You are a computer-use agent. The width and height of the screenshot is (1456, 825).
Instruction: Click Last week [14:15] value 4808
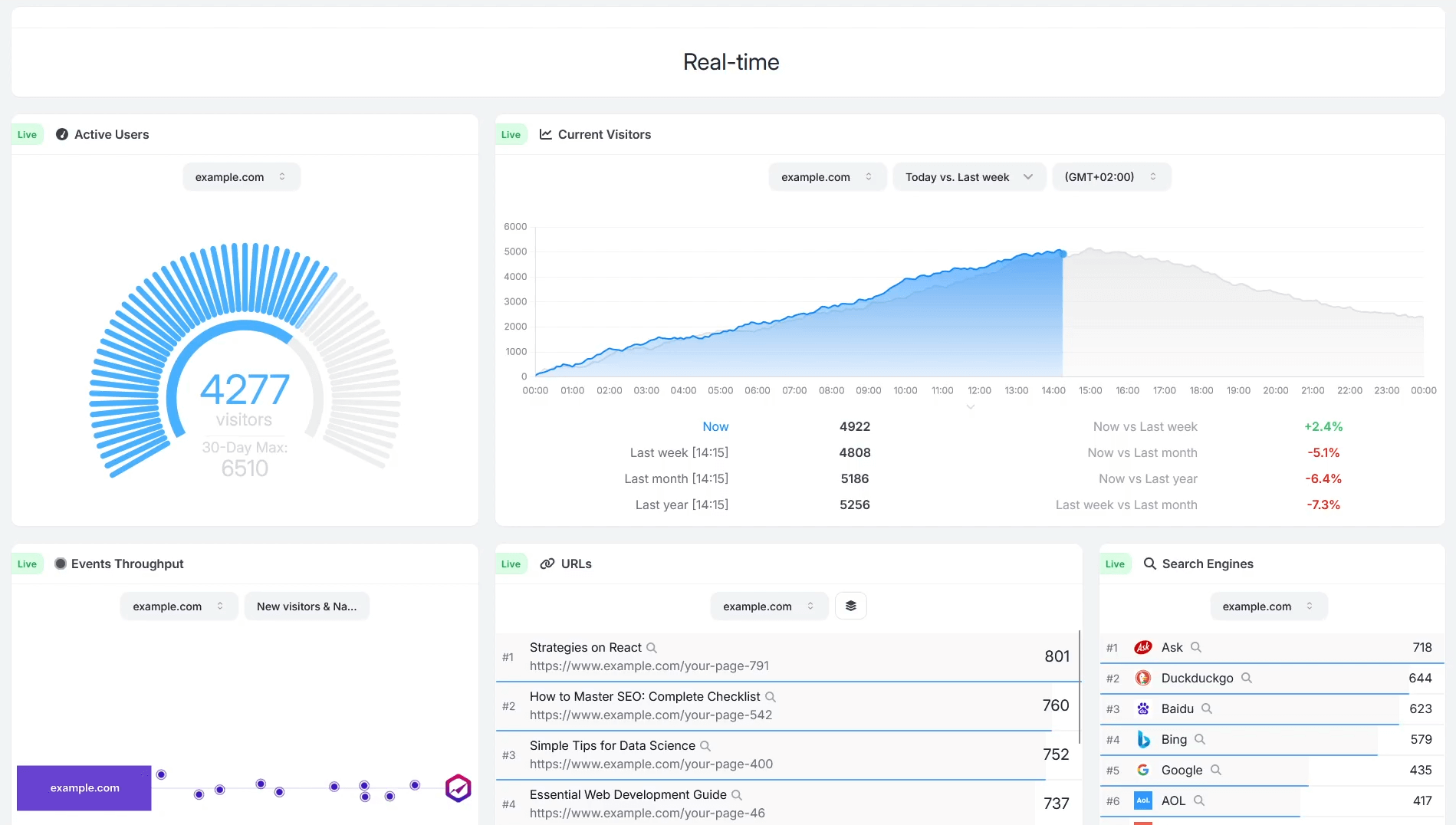click(855, 453)
